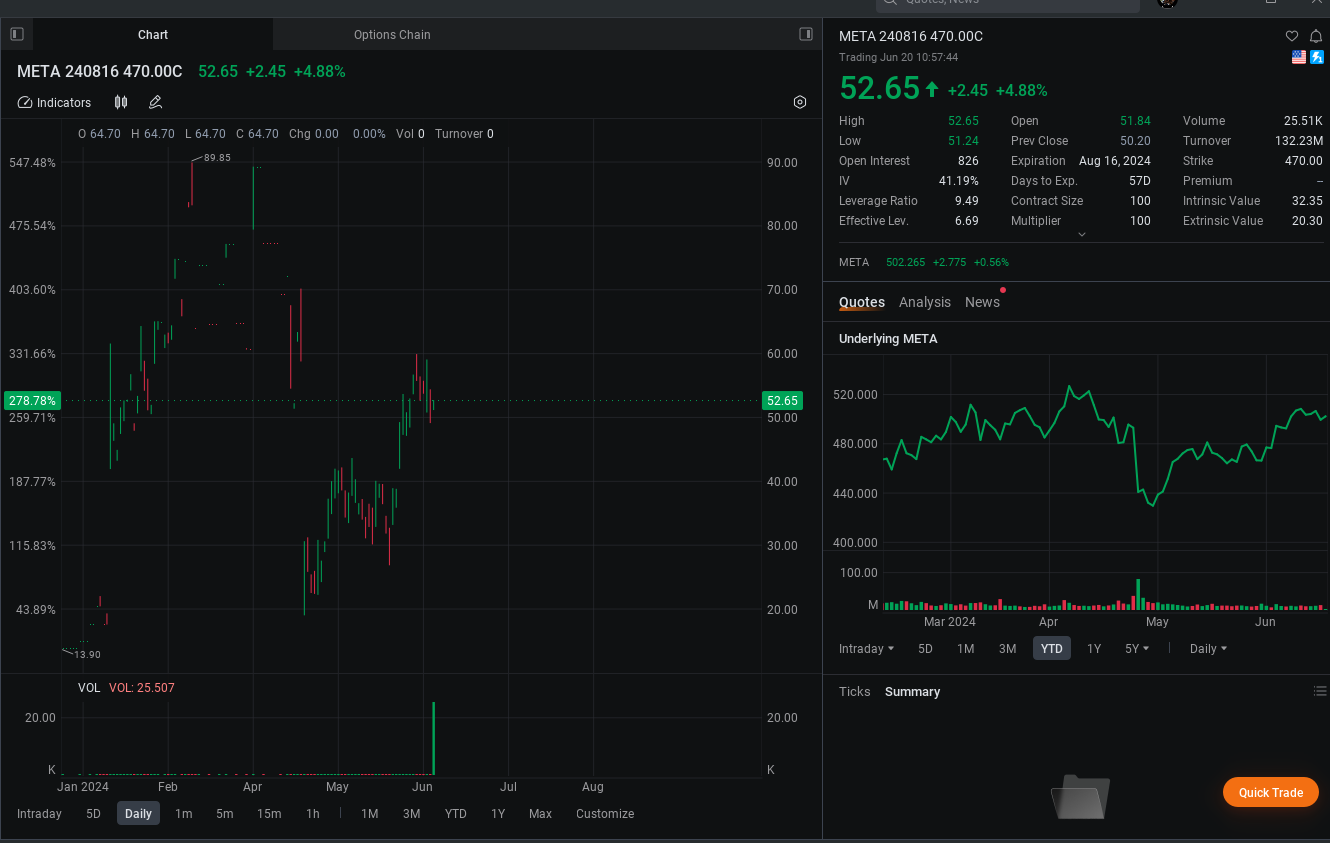Switch to the Chart tab

click(153, 34)
